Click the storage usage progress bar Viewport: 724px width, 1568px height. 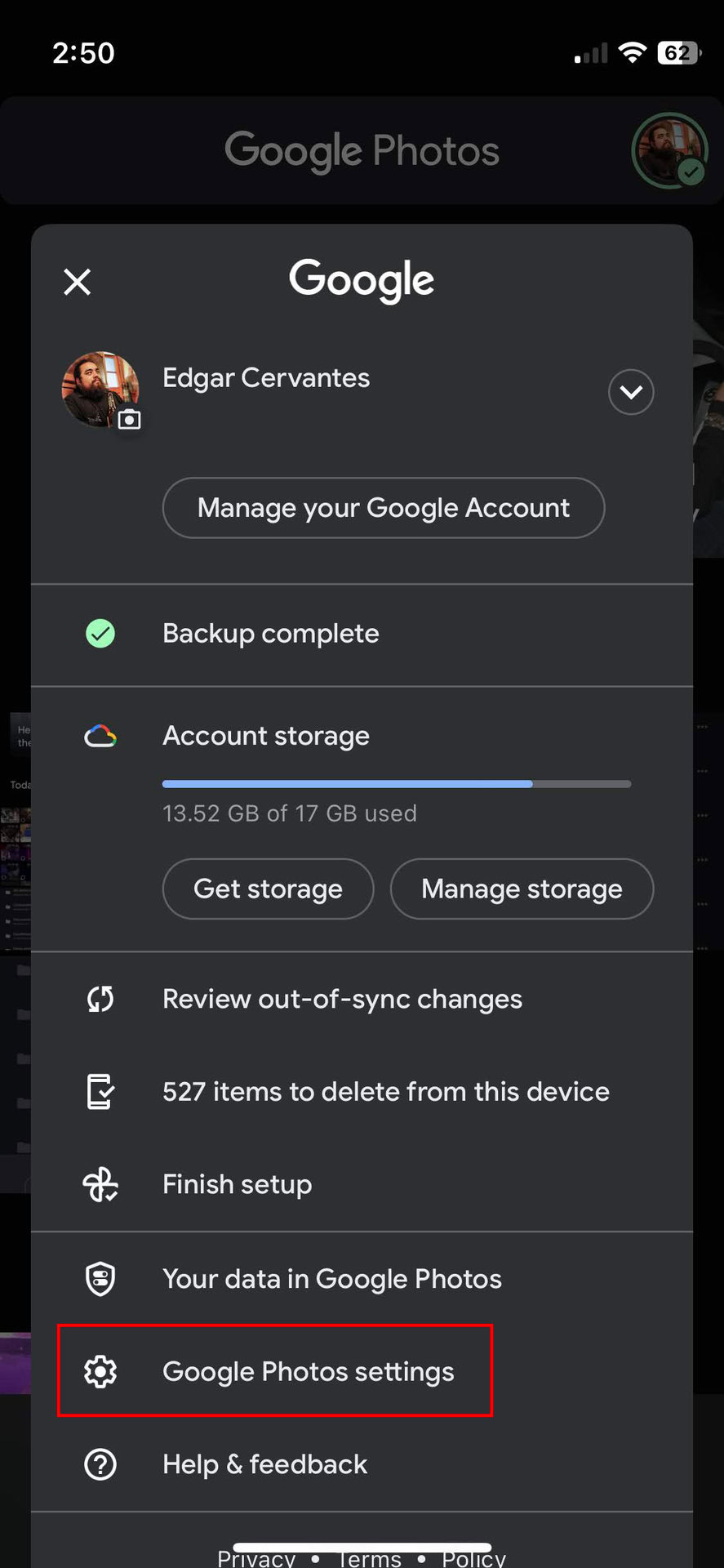point(397,784)
